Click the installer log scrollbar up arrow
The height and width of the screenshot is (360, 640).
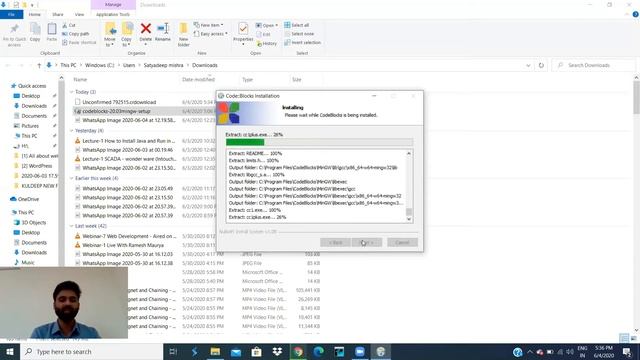click(x=409, y=153)
